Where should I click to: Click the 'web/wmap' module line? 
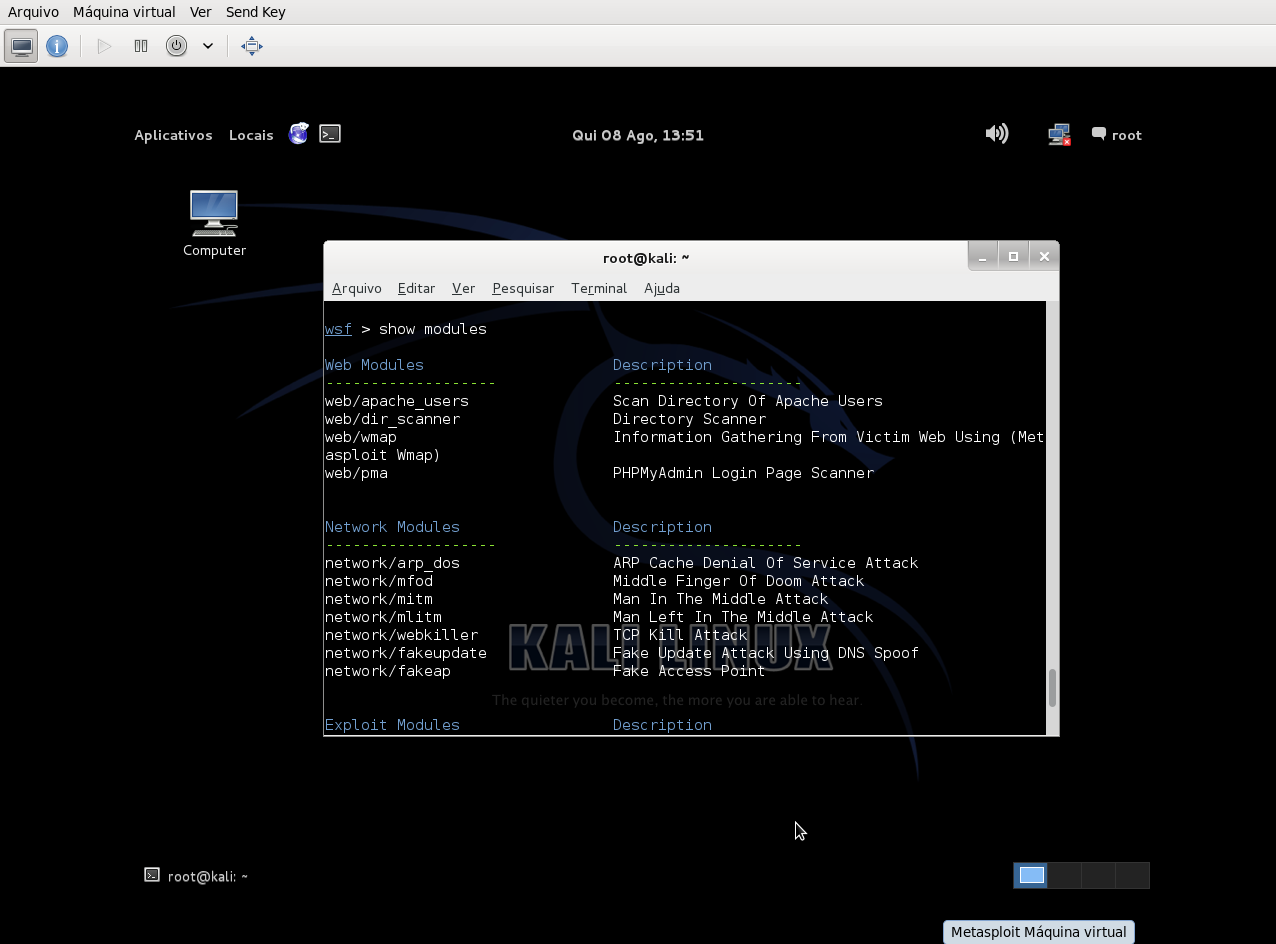361,437
